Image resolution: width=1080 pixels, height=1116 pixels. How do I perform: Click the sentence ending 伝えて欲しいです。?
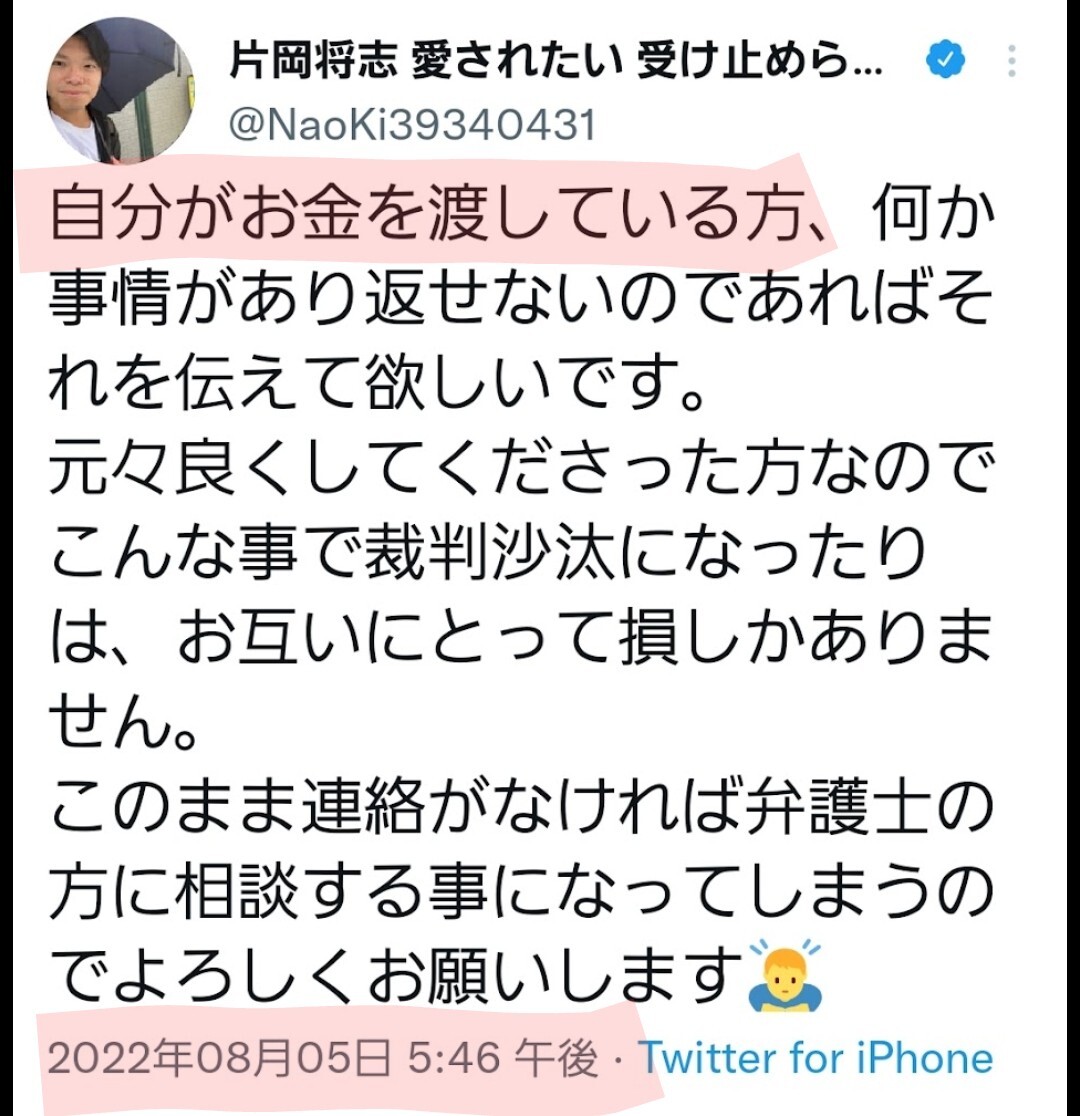378,382
